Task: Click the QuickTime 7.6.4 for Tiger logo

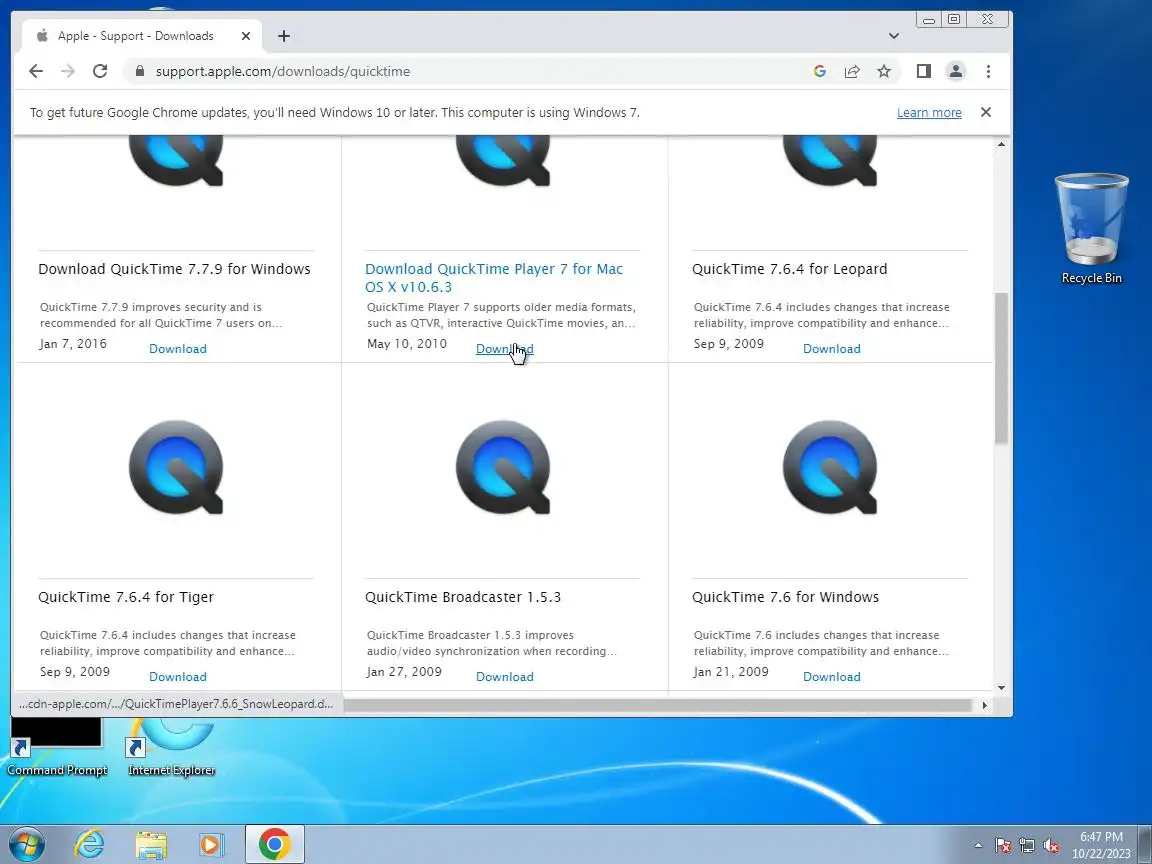Action: coord(176,468)
